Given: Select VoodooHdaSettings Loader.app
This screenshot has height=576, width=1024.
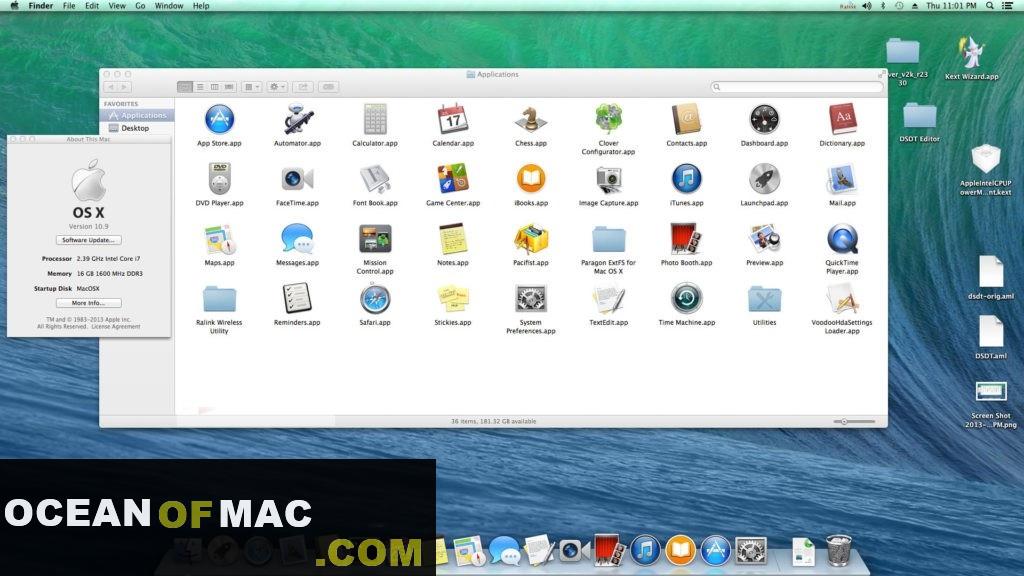Looking at the screenshot, I should 842,298.
